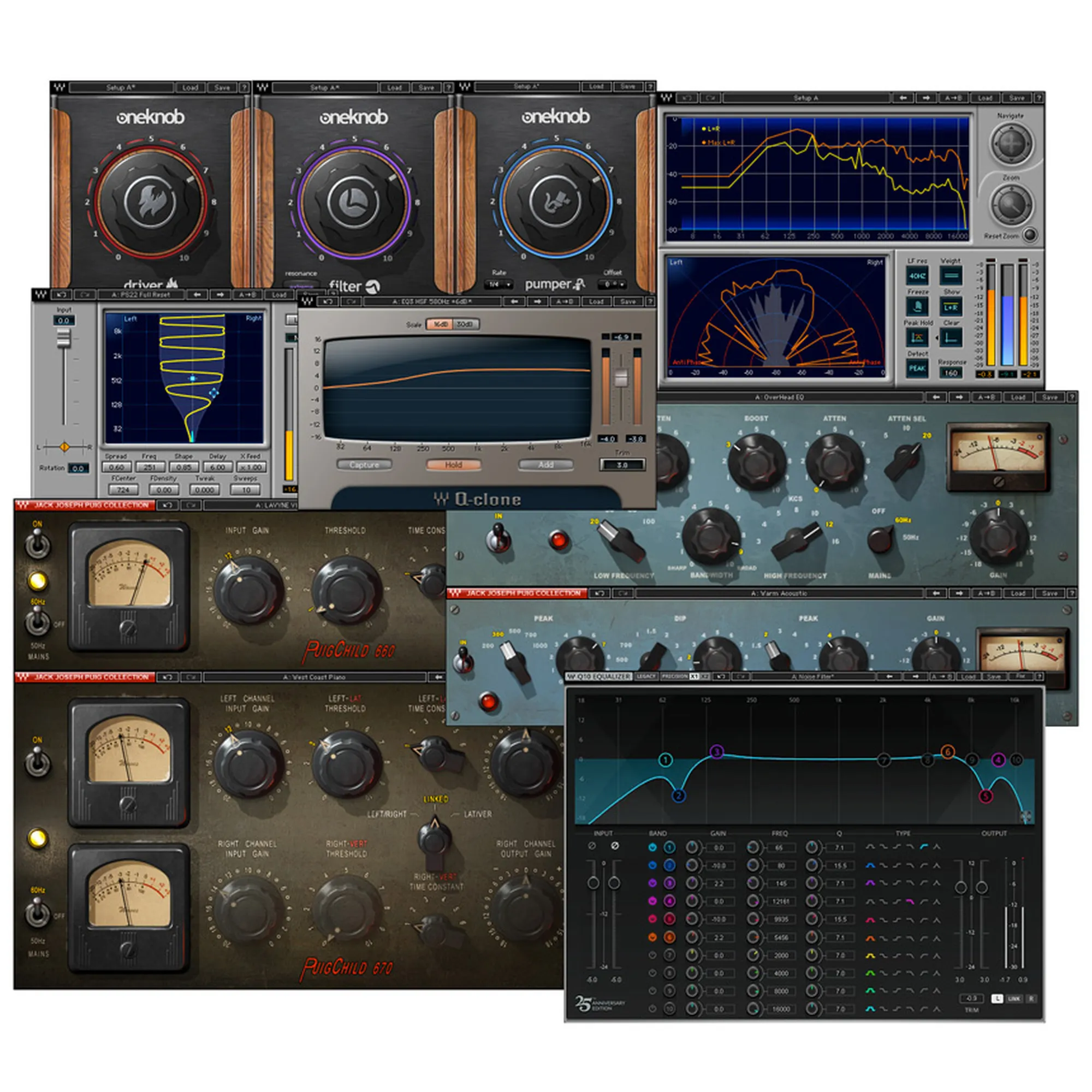Open the Setup A preset menu in OneKnob Driver

tap(121, 87)
